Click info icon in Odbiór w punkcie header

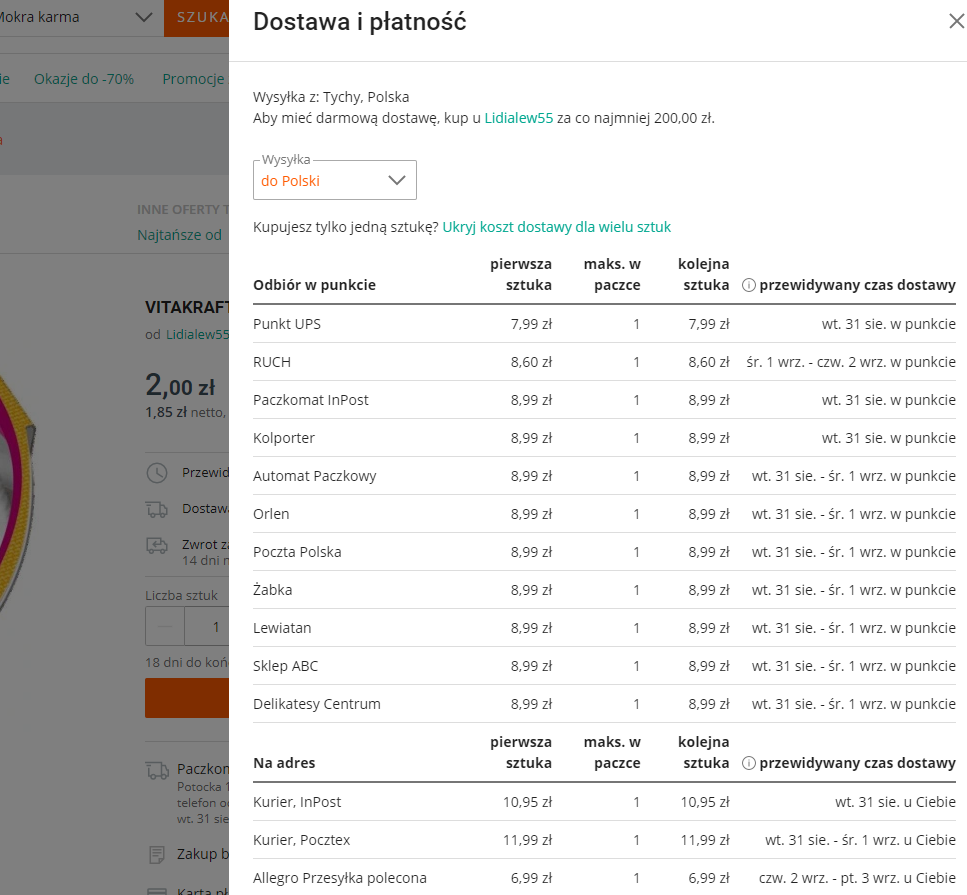(x=748, y=285)
